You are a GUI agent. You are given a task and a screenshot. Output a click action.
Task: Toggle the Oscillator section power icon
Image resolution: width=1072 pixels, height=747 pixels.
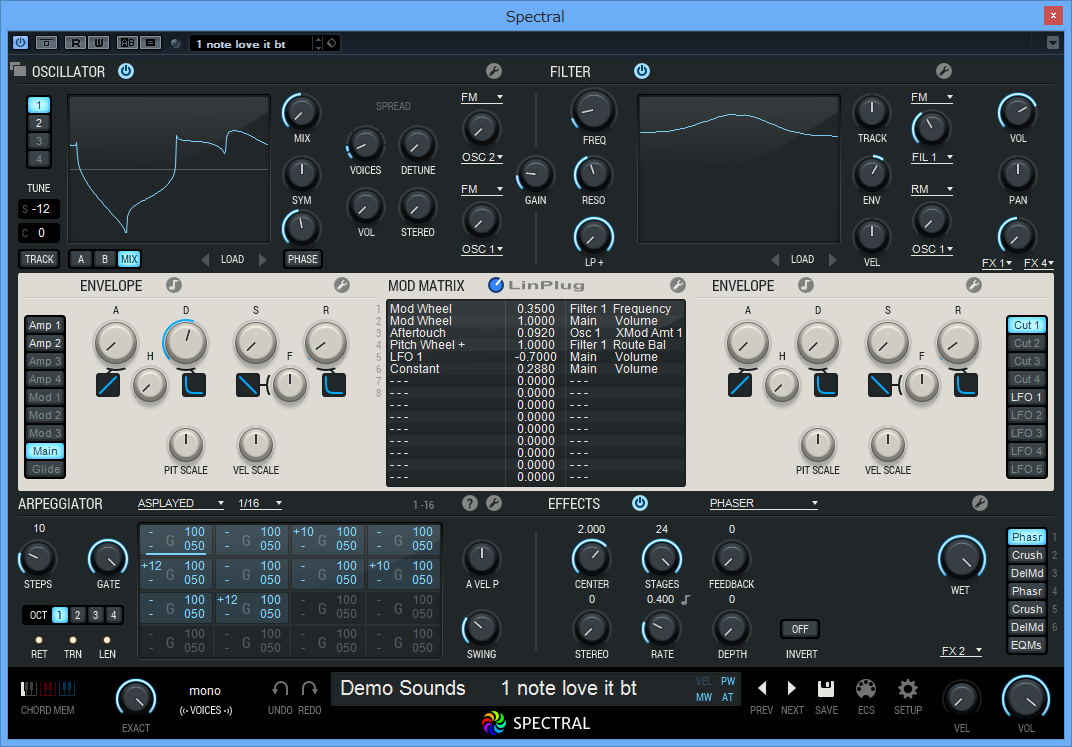[126, 71]
